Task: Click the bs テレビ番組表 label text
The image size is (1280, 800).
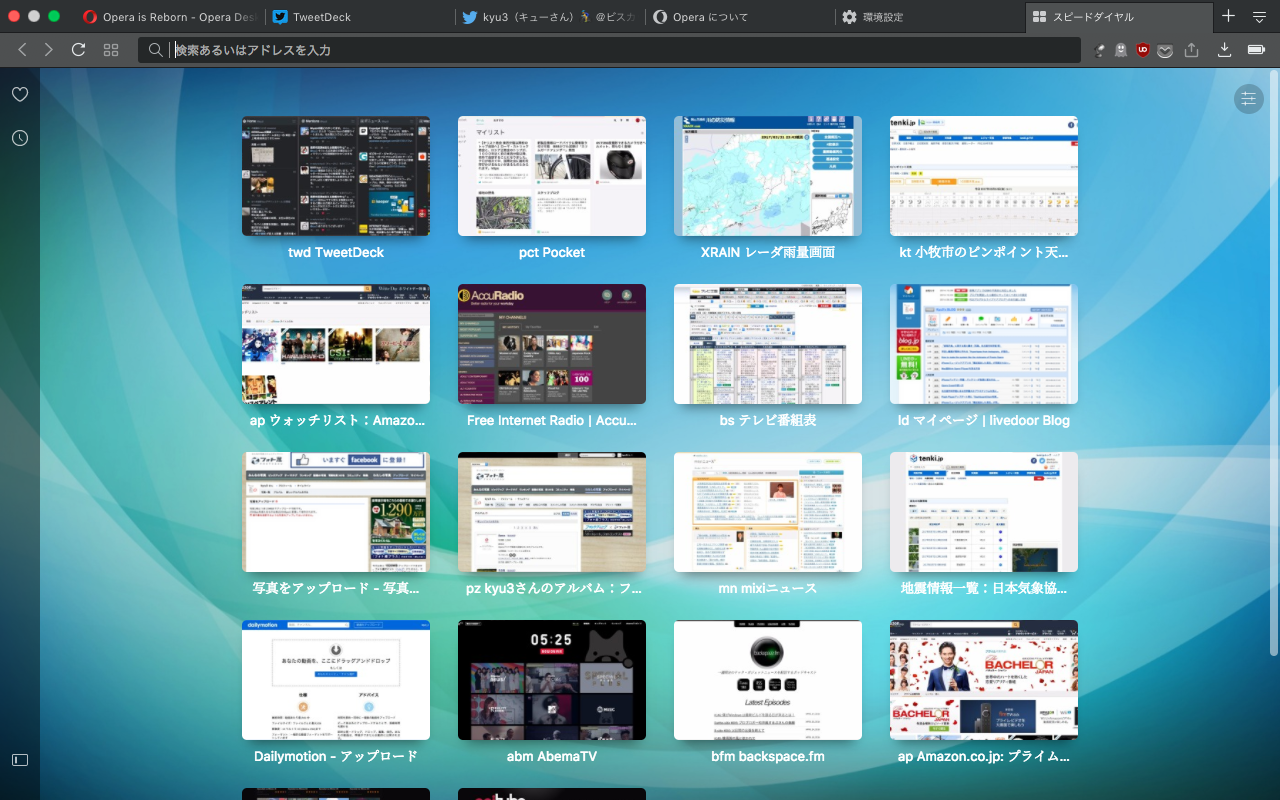Action: [768, 421]
